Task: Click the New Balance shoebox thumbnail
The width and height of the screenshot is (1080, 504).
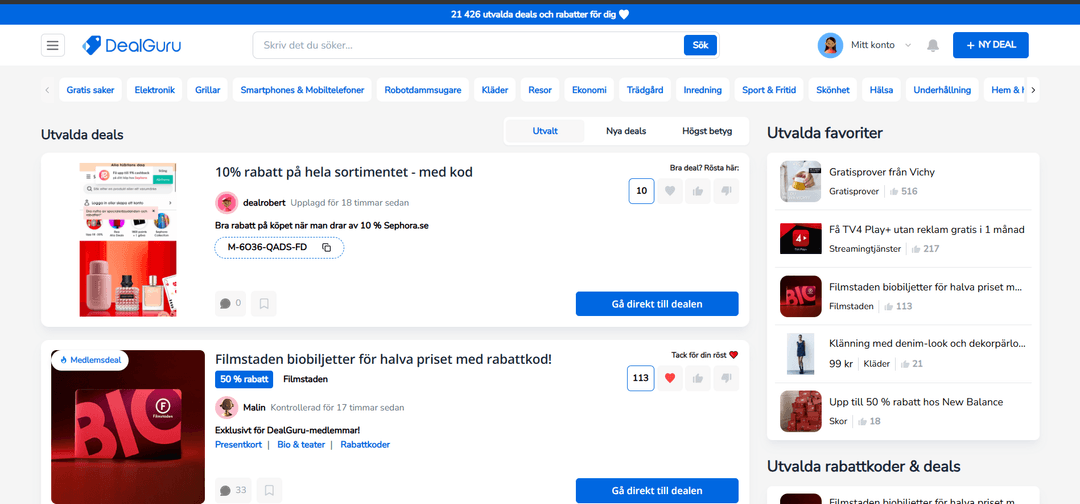Action: click(800, 411)
